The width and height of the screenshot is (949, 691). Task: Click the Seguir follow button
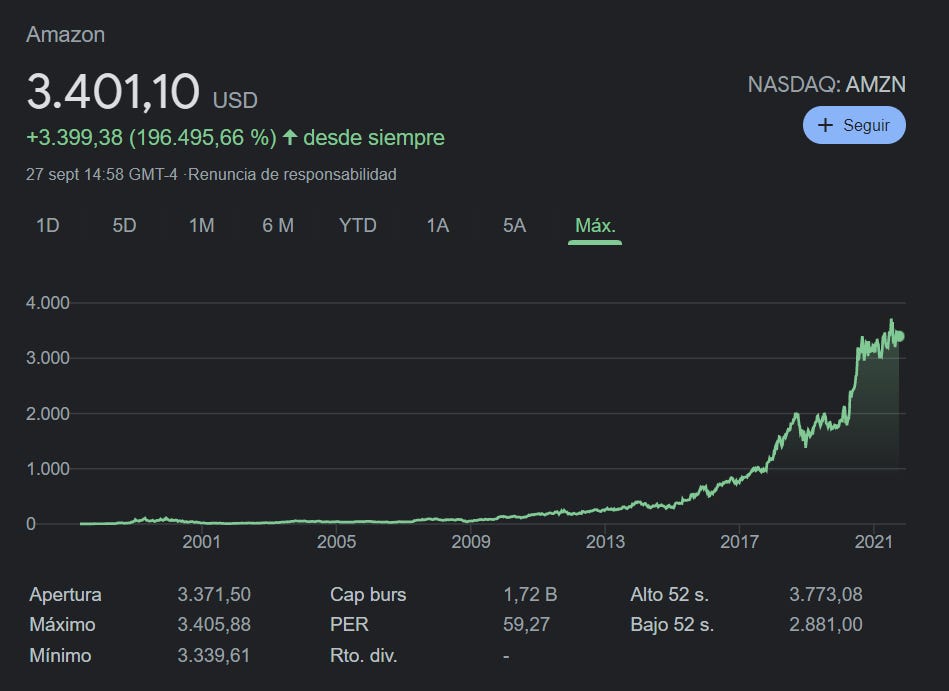[854, 125]
